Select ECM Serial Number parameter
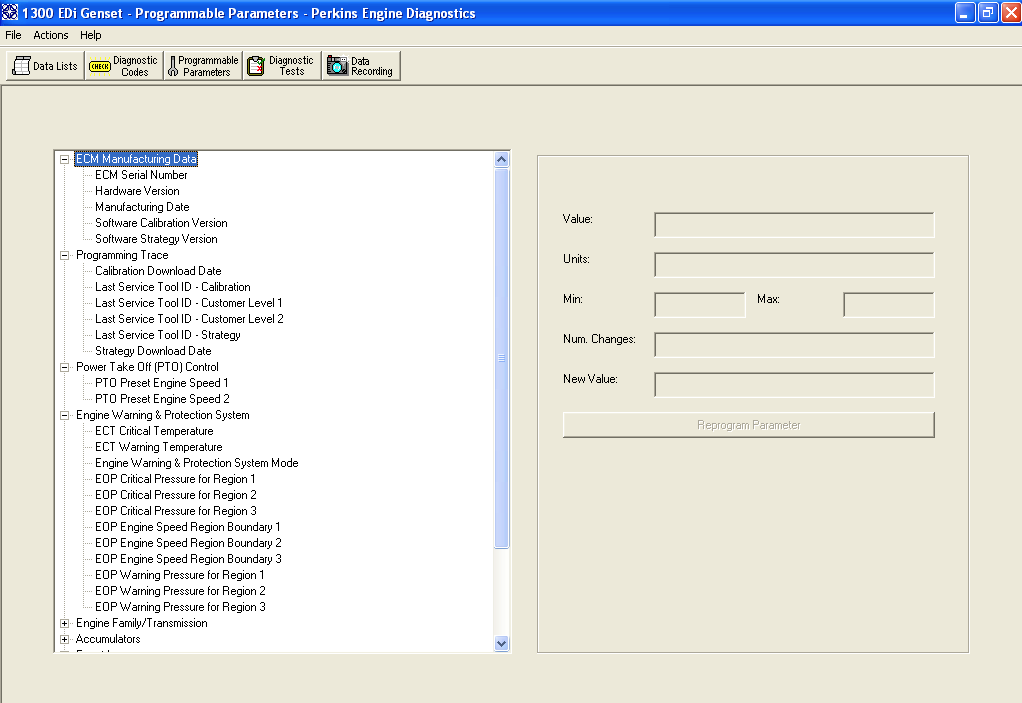1022x703 pixels. tap(141, 175)
